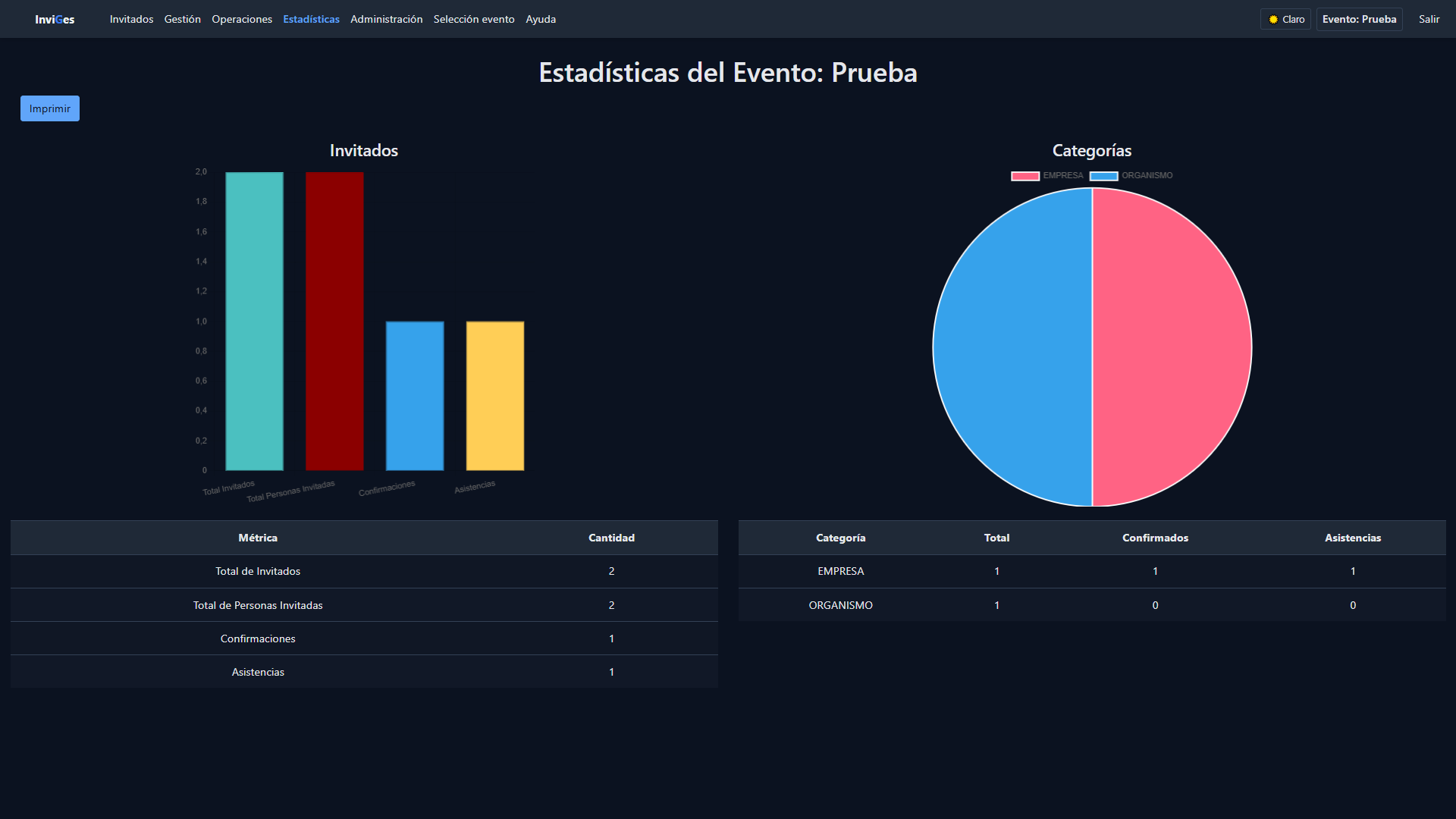The image size is (1456, 819).
Task: Click the dark red Total Personas Invitadas bar
Action: pos(334,321)
